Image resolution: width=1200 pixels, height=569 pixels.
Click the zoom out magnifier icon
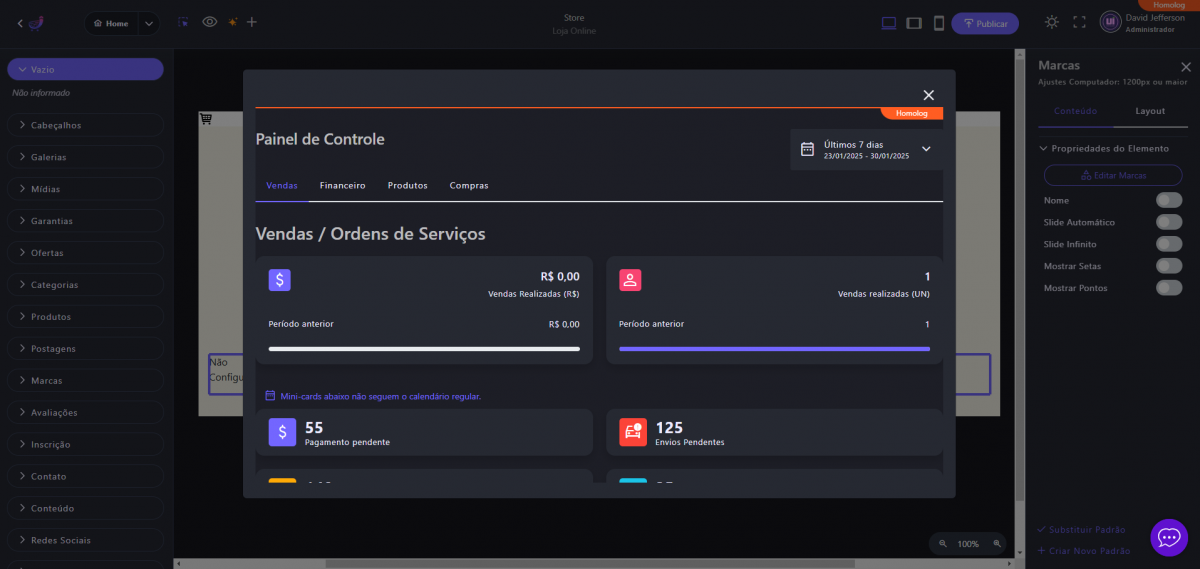point(941,544)
